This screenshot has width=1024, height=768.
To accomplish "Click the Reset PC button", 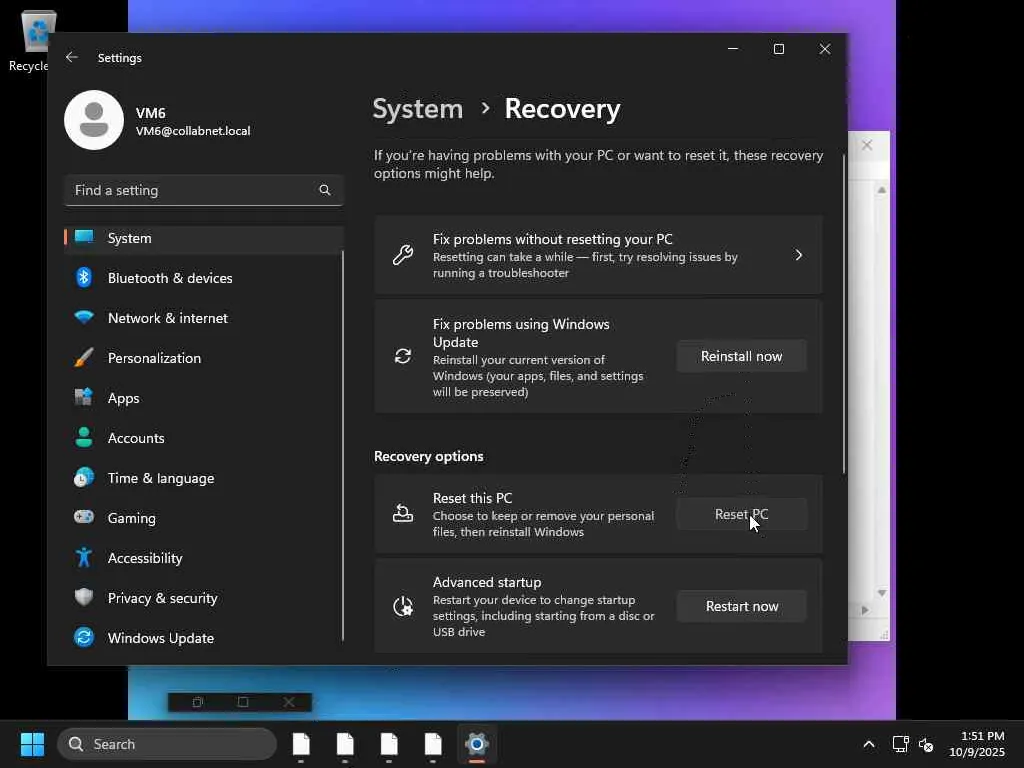I will [741, 515].
